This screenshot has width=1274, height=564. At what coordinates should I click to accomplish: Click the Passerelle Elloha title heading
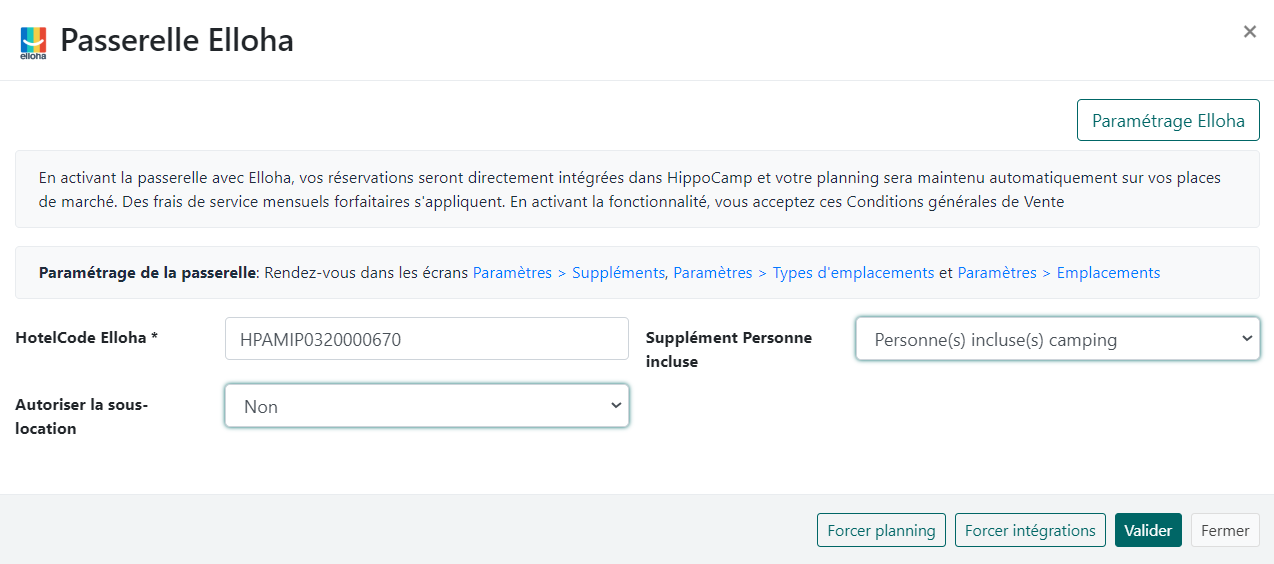click(177, 41)
